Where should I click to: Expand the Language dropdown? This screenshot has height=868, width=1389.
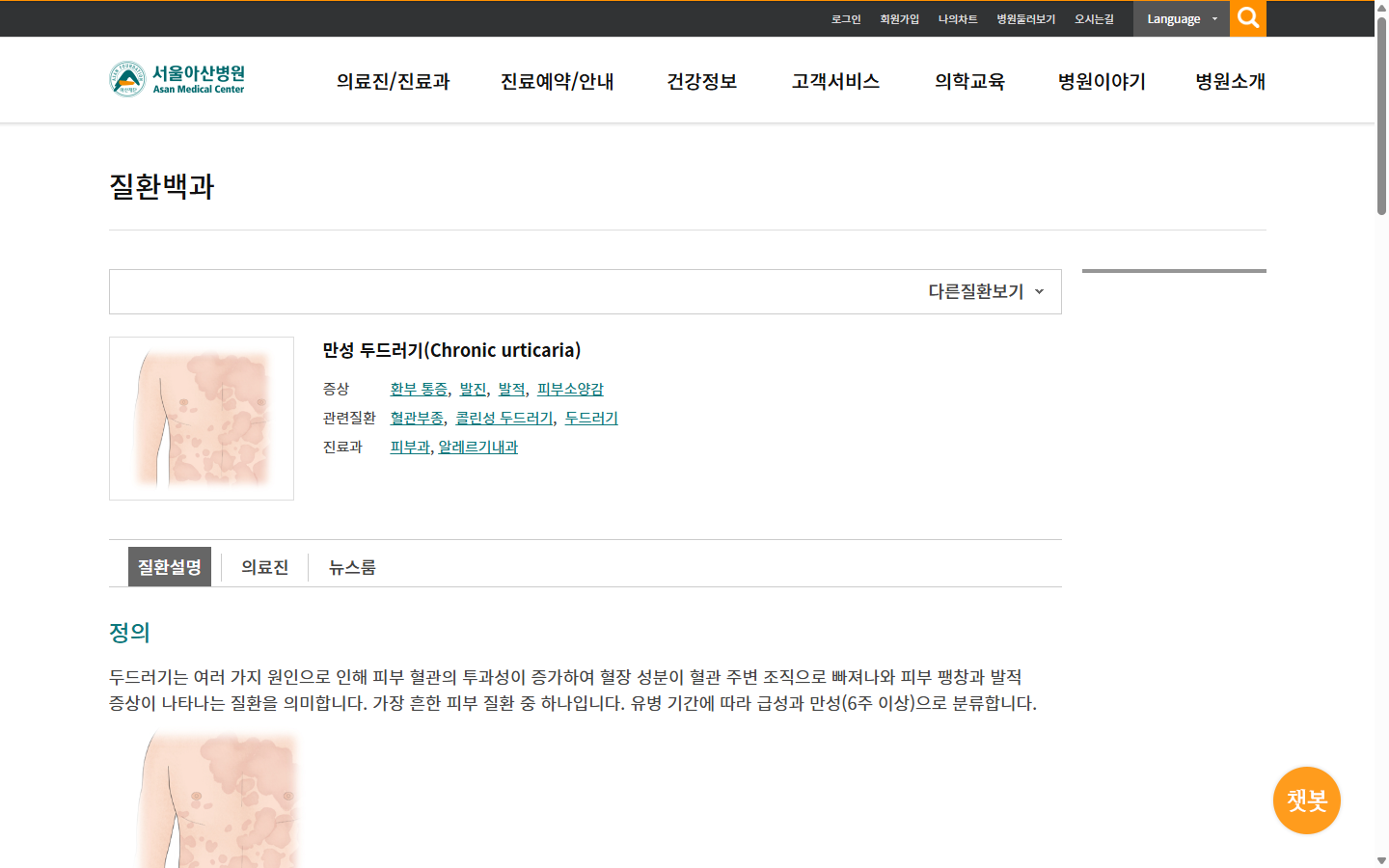(1182, 19)
